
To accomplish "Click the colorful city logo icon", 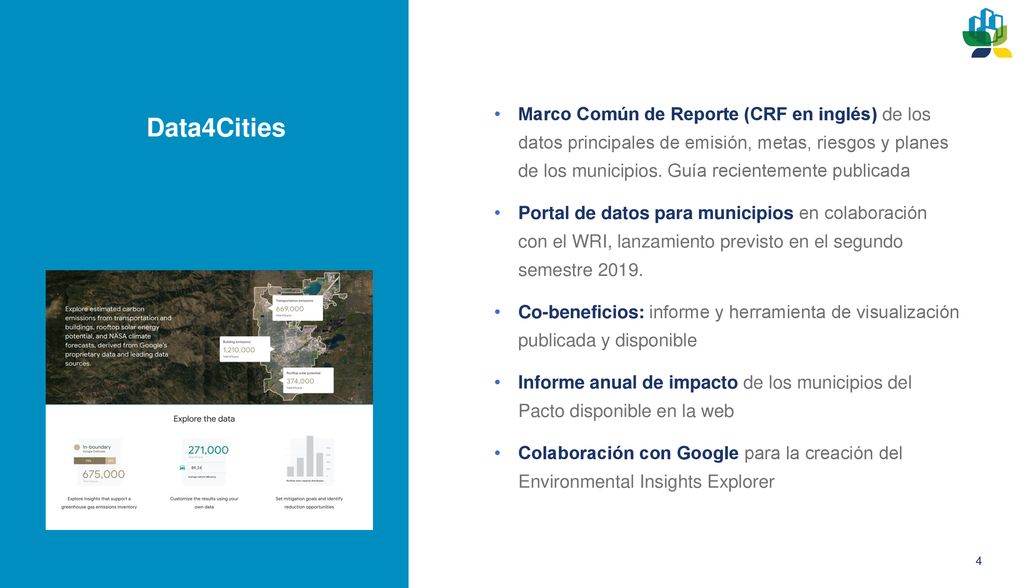I will tap(987, 33).
